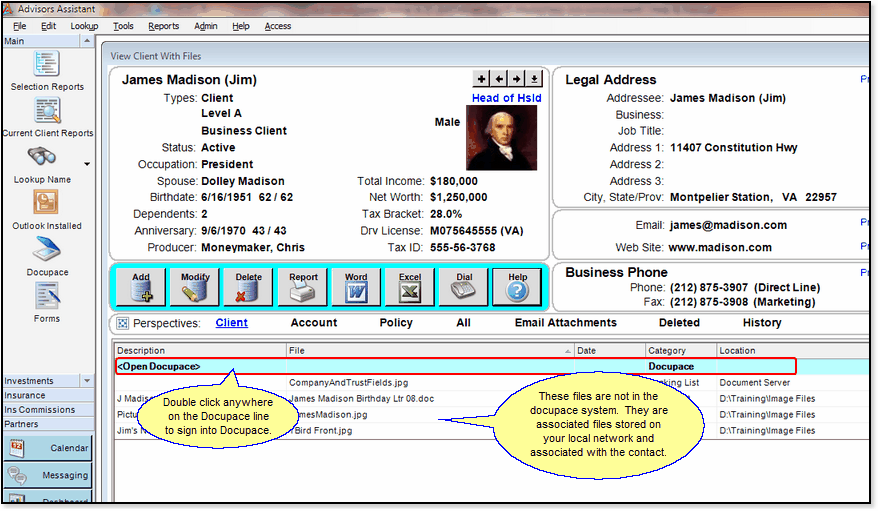Click the Modify record button
This screenshot has height=511, width=878.
pos(194,287)
